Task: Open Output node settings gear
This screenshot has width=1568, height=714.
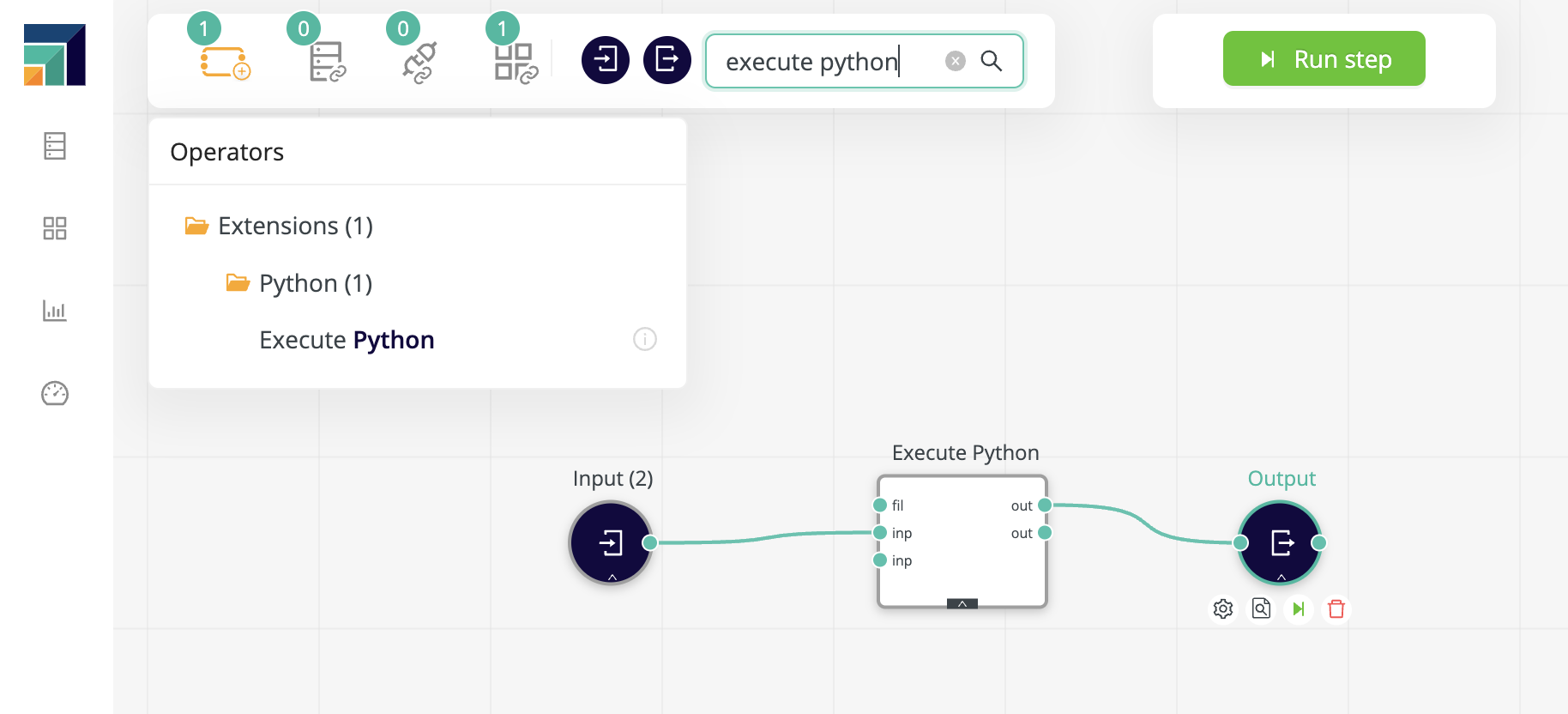Action: click(x=1223, y=609)
